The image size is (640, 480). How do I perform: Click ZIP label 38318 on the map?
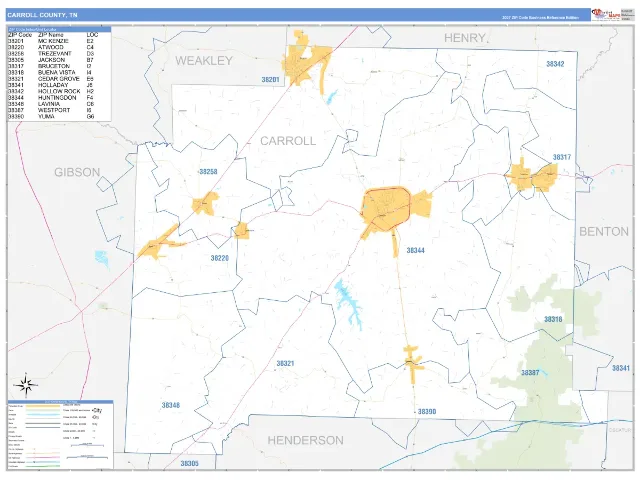tap(553, 319)
